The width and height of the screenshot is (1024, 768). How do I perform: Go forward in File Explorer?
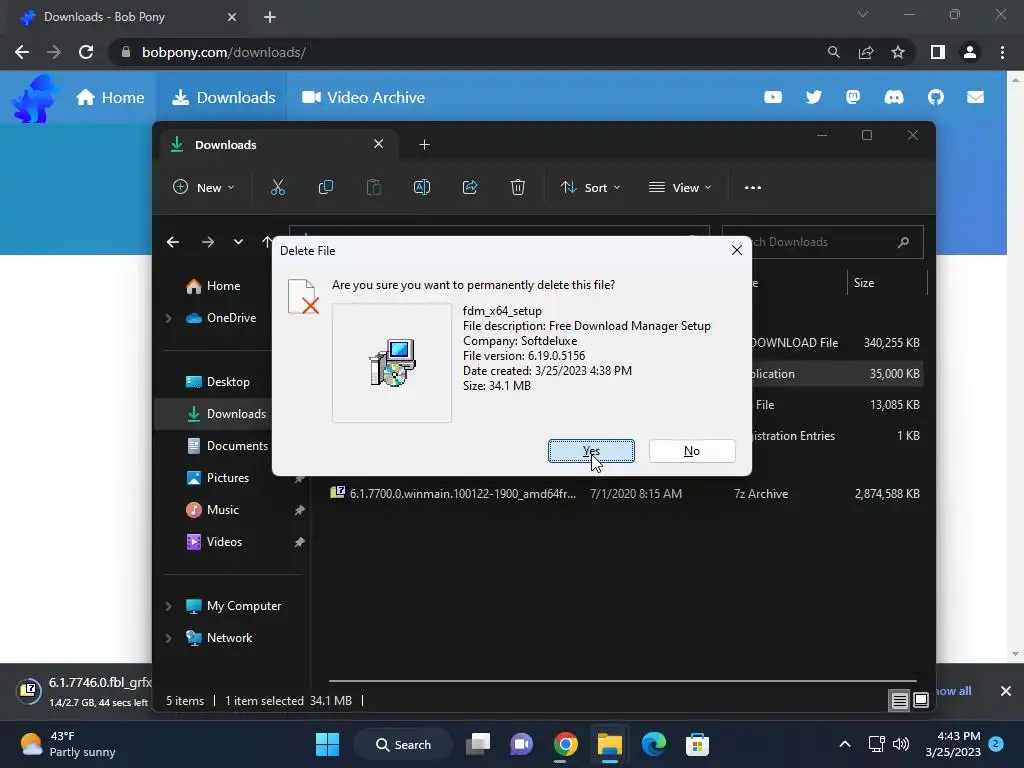[x=208, y=242]
